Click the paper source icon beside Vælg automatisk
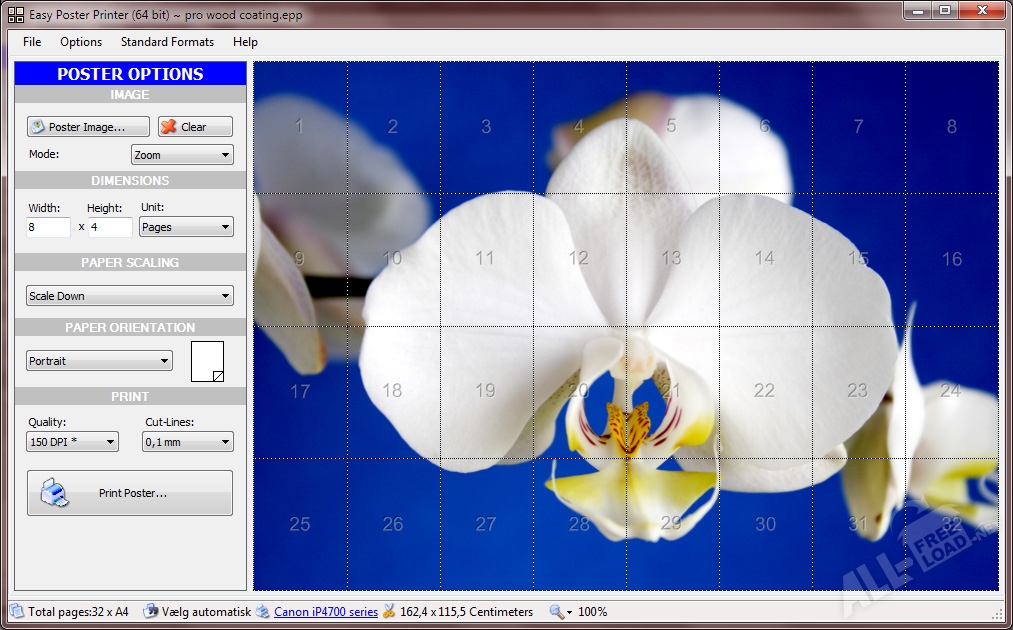The height and width of the screenshot is (630, 1013). pos(150,612)
